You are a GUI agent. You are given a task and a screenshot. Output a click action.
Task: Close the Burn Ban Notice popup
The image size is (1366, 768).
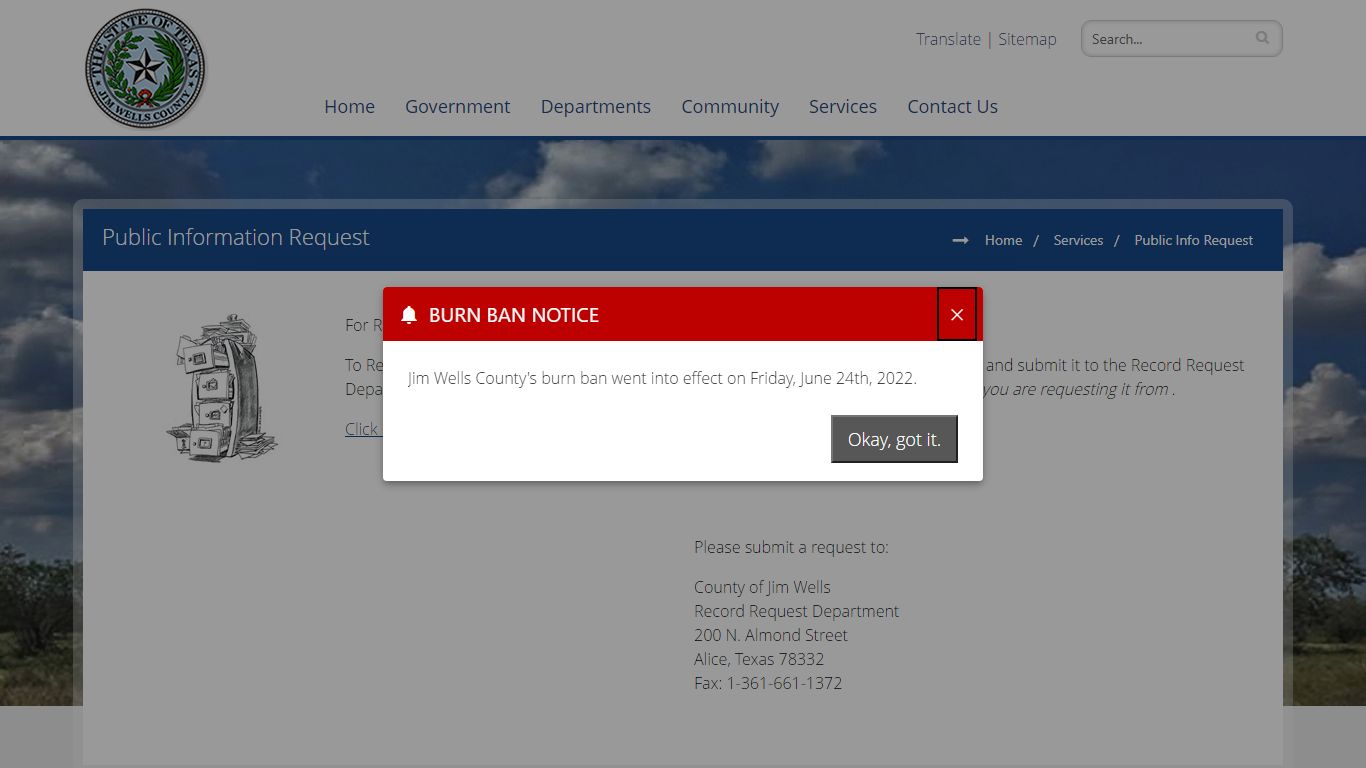click(x=957, y=314)
